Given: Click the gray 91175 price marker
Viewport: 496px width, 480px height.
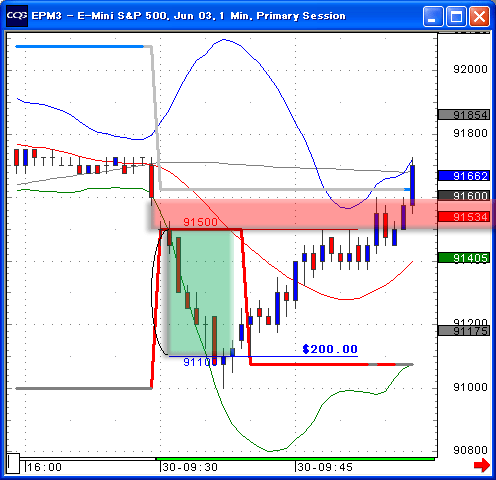Looking at the screenshot, I should tap(464, 331).
